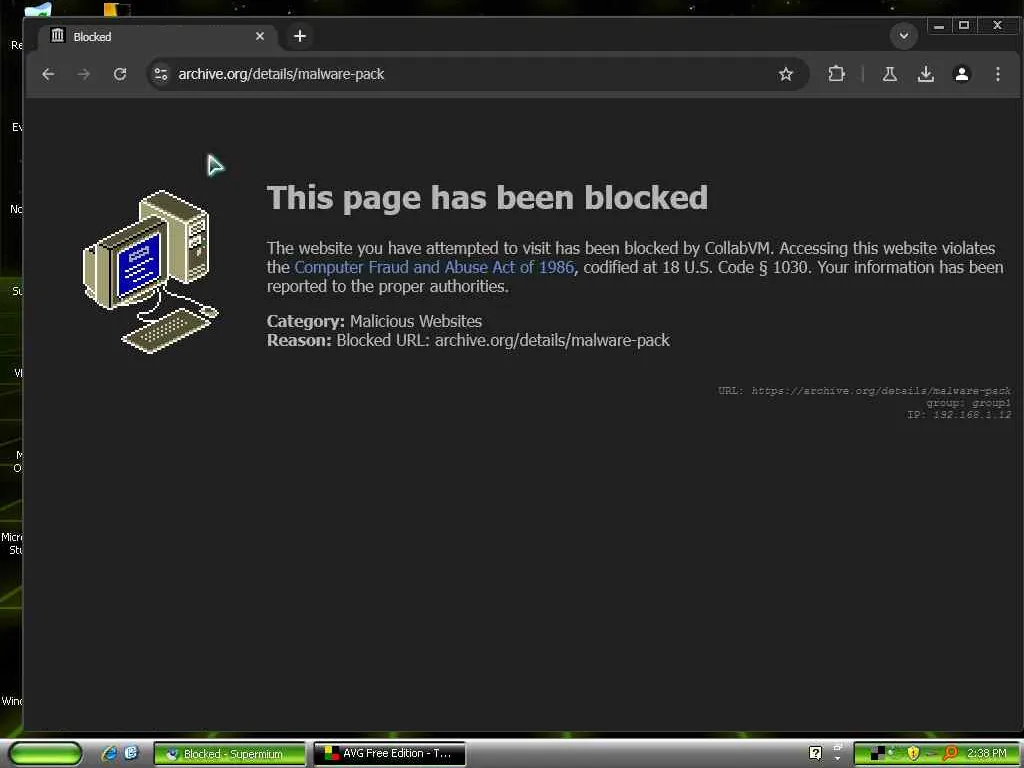The image size is (1024, 768).
Task: Switch to AVG Free Edition taskbar button
Action: pyautogui.click(x=390, y=754)
